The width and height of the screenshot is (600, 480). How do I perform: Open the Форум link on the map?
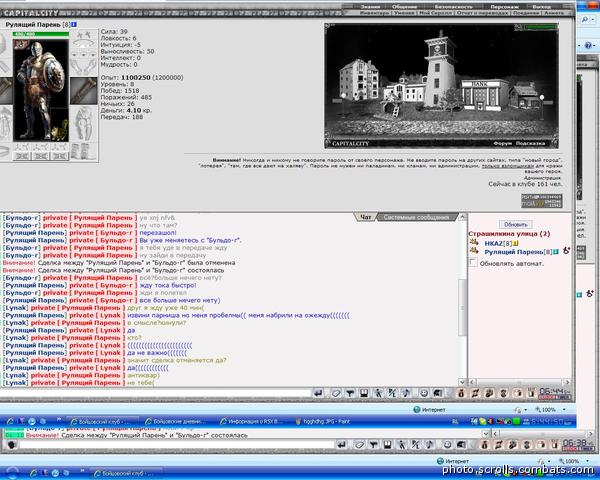[x=502, y=143]
